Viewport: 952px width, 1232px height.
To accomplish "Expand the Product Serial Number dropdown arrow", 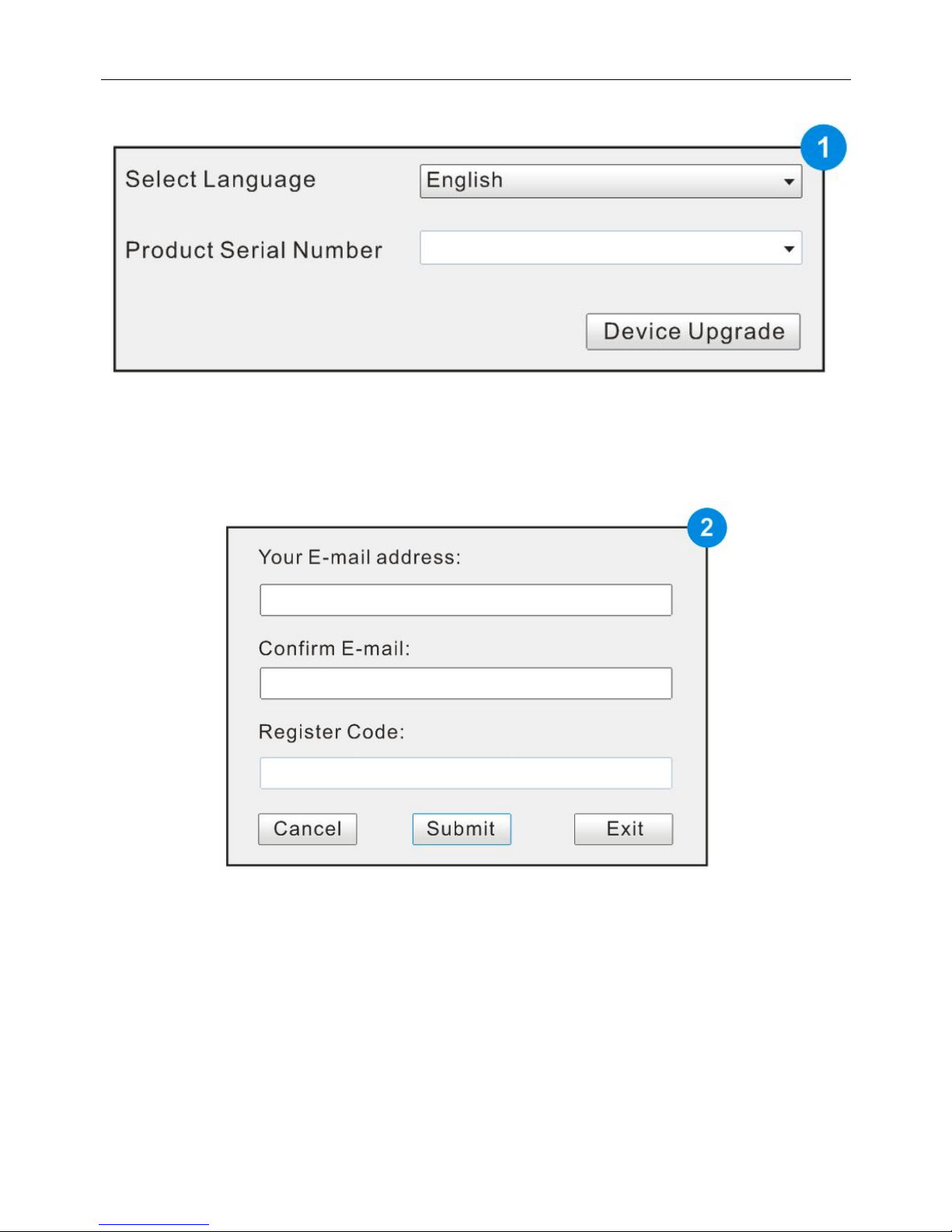I will click(x=789, y=249).
